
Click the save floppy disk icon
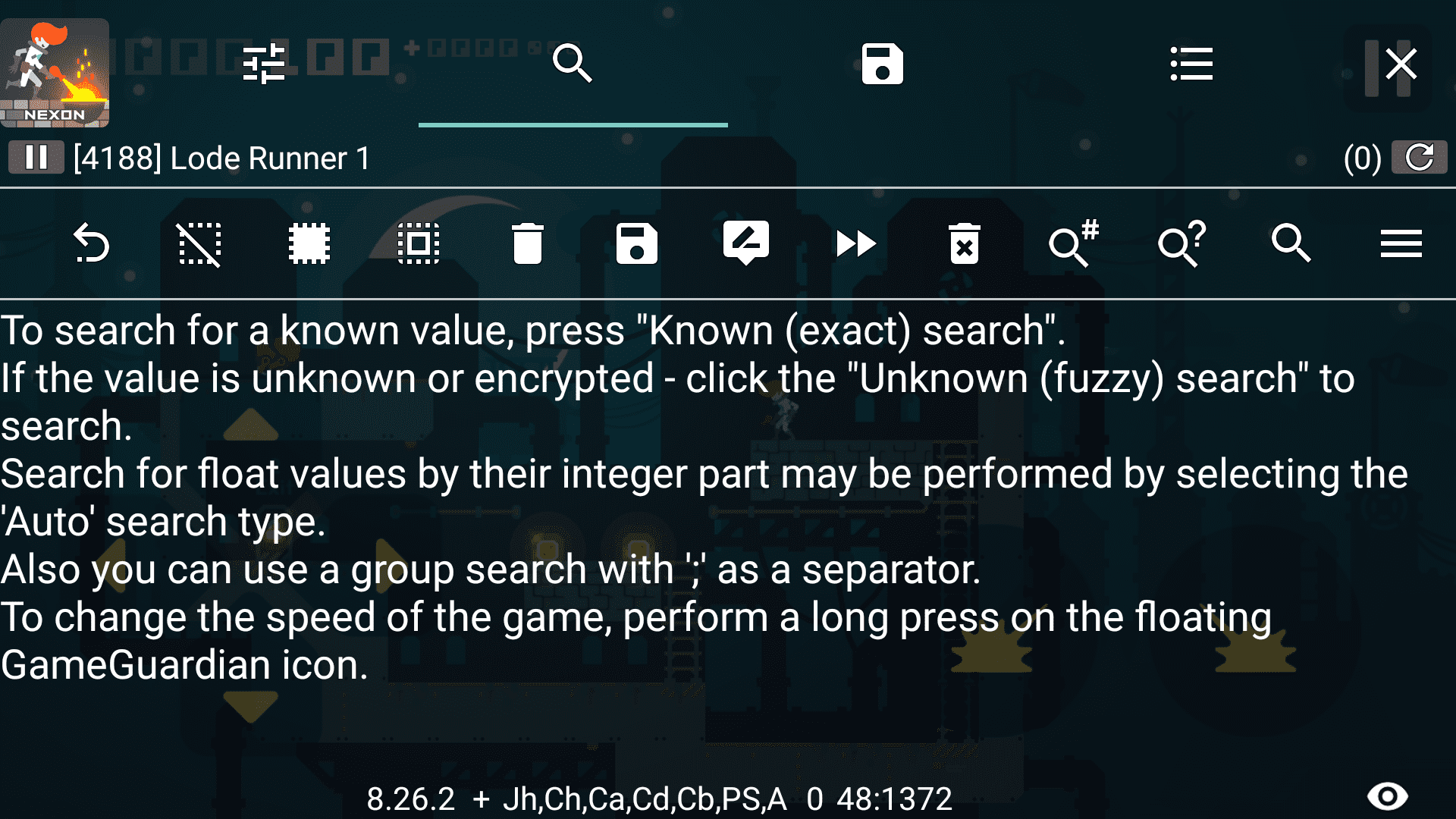(882, 63)
